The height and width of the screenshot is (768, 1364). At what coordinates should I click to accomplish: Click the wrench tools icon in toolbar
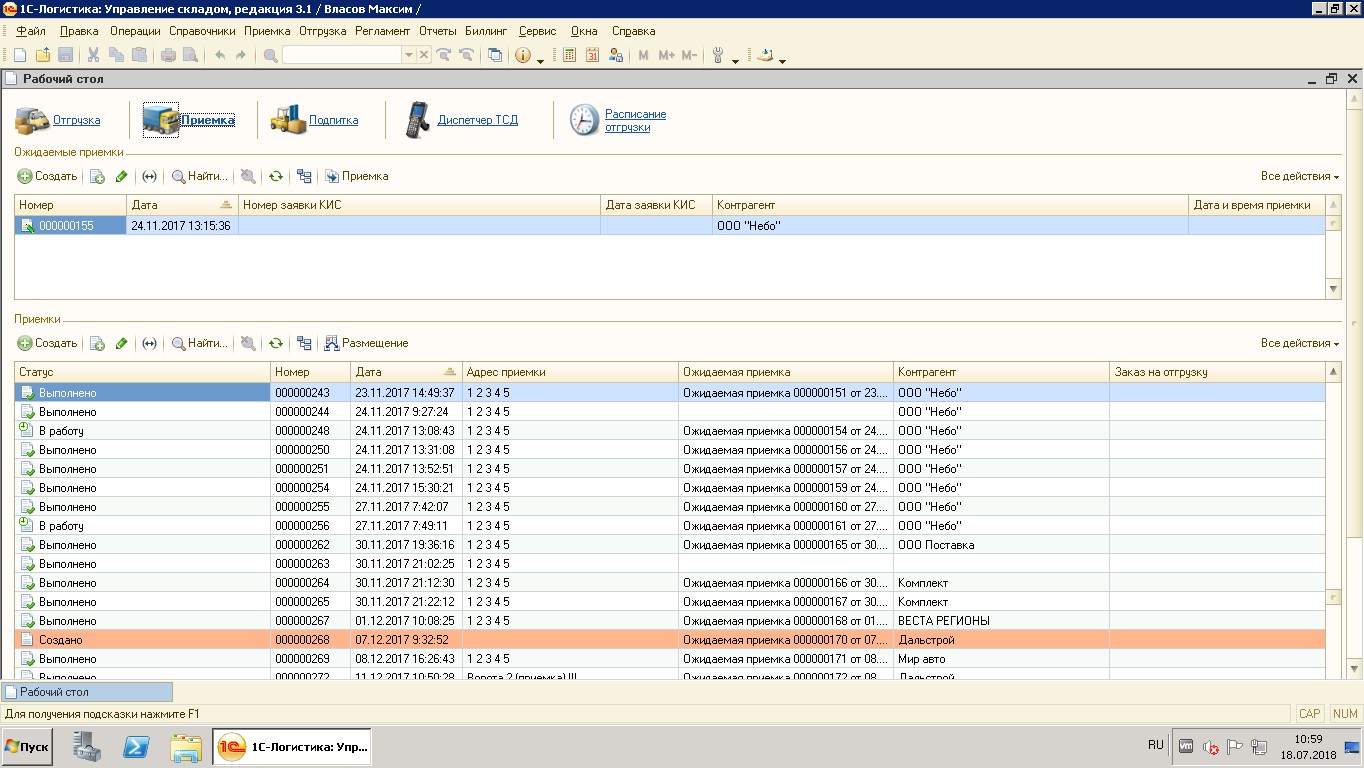[718, 55]
